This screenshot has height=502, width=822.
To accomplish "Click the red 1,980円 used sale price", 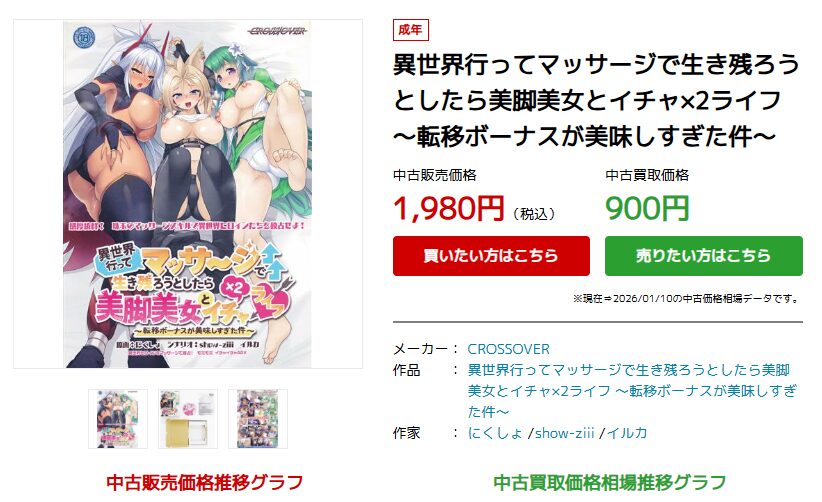I will pos(449,208).
